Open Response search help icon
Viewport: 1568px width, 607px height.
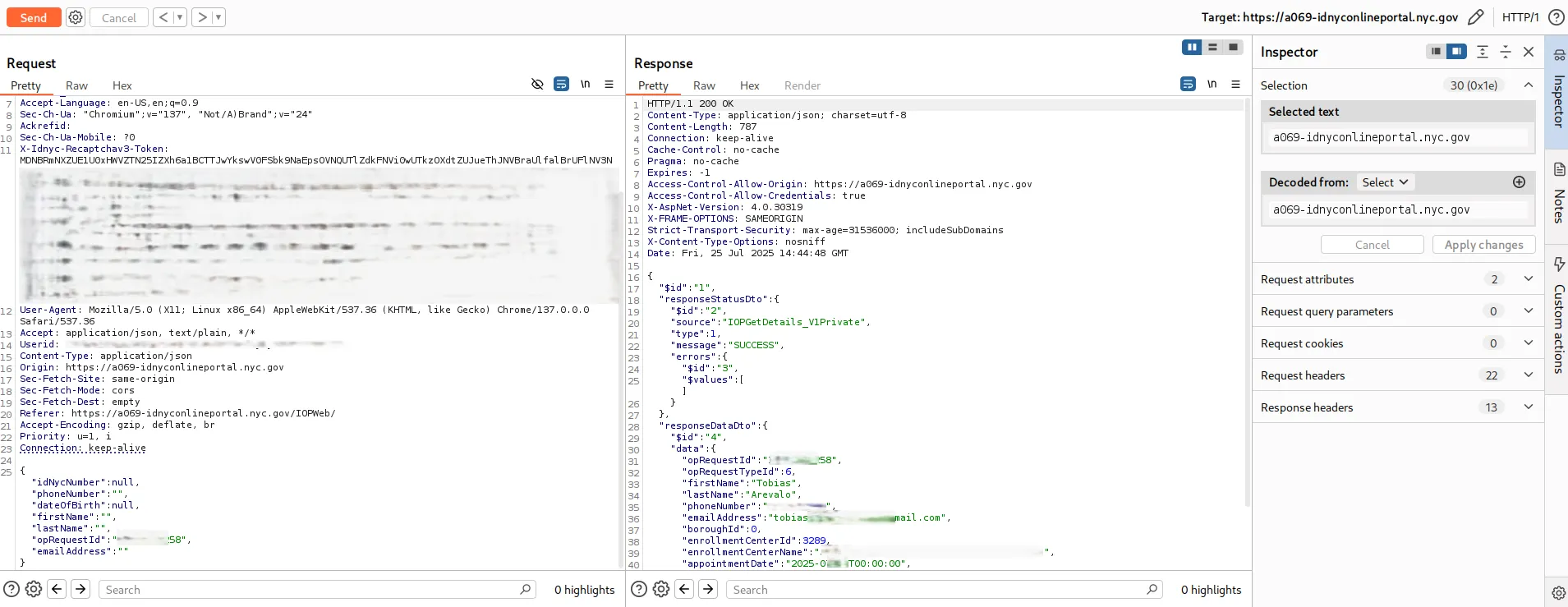tap(639, 589)
